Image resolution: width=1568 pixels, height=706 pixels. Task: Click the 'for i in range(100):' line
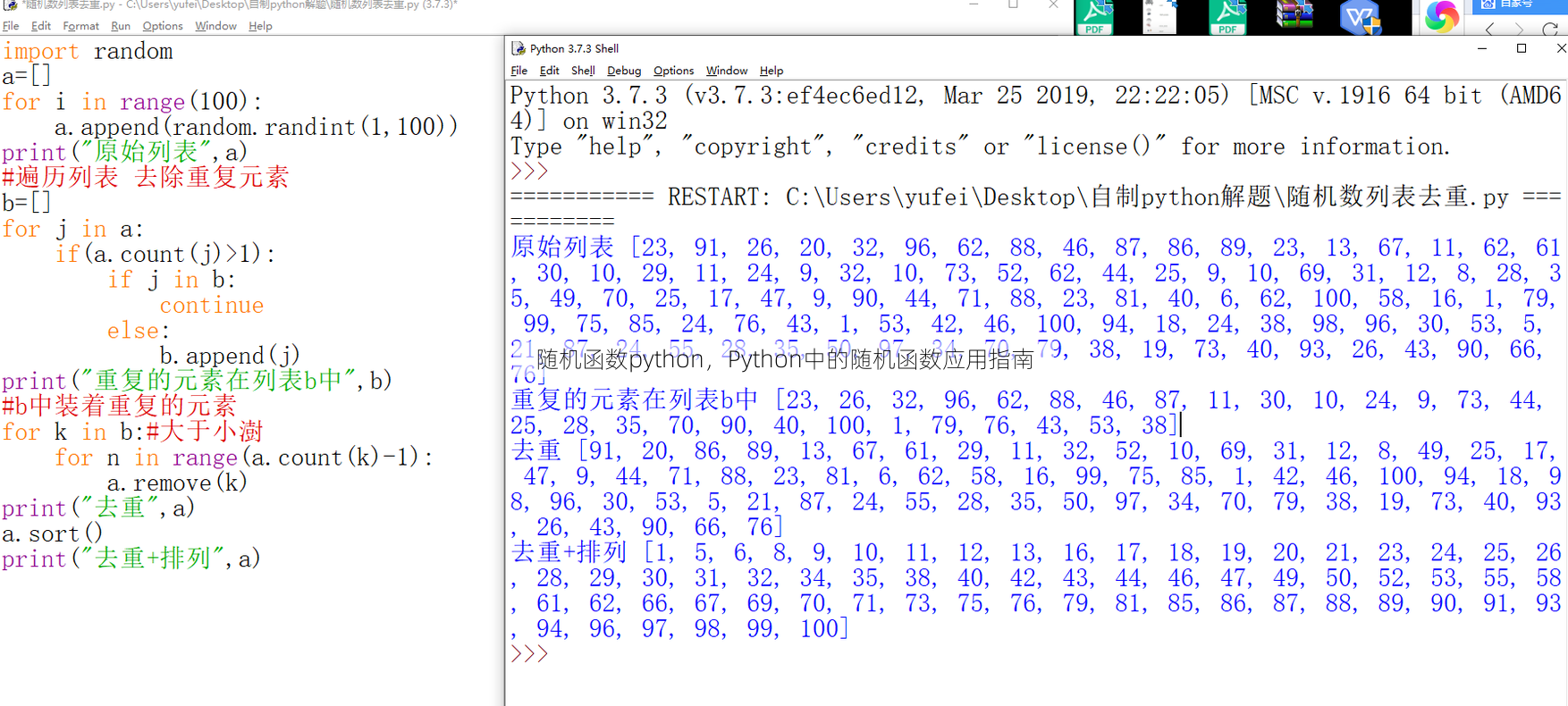[x=132, y=102]
